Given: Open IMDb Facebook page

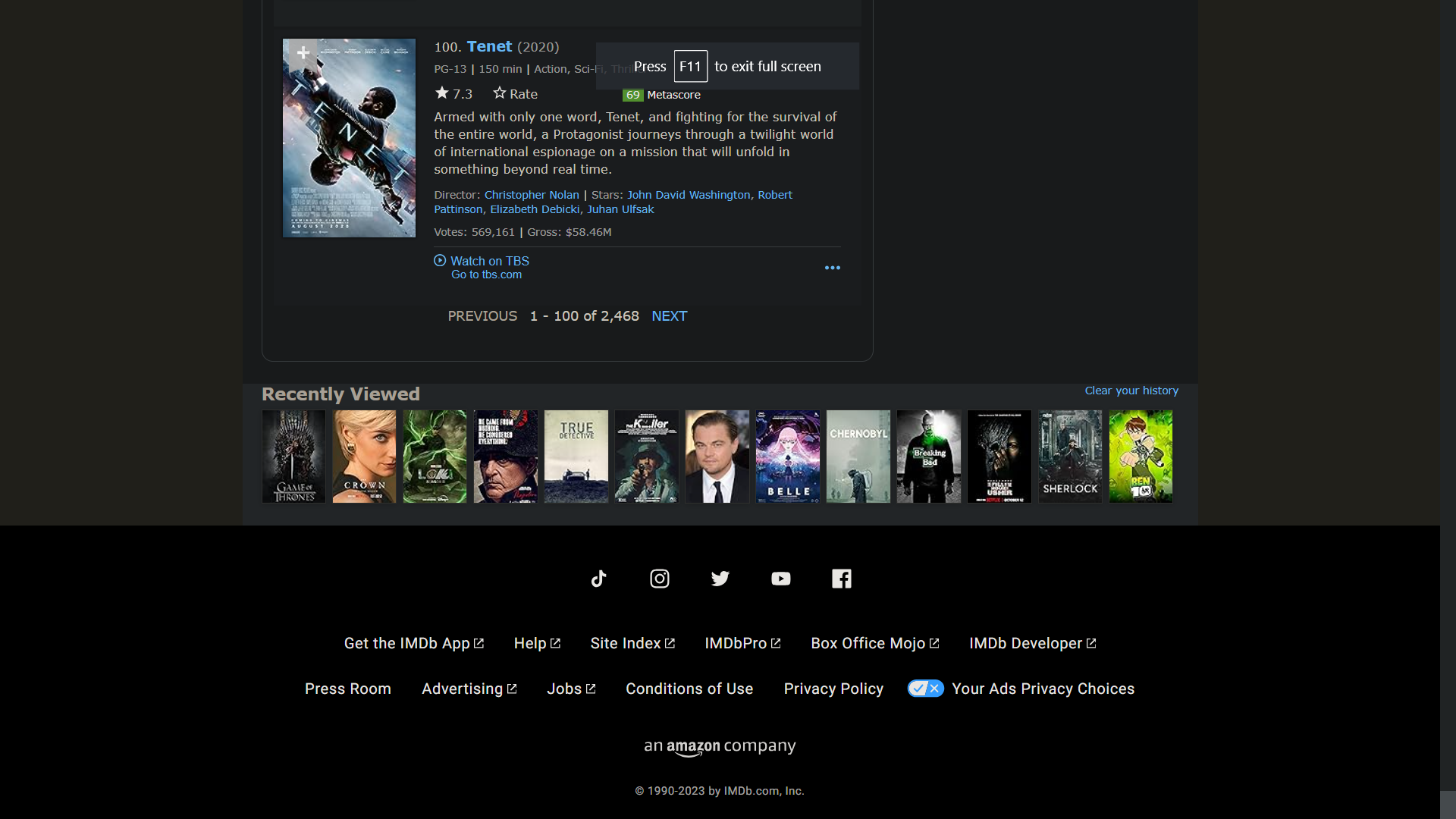Looking at the screenshot, I should pyautogui.click(x=842, y=579).
